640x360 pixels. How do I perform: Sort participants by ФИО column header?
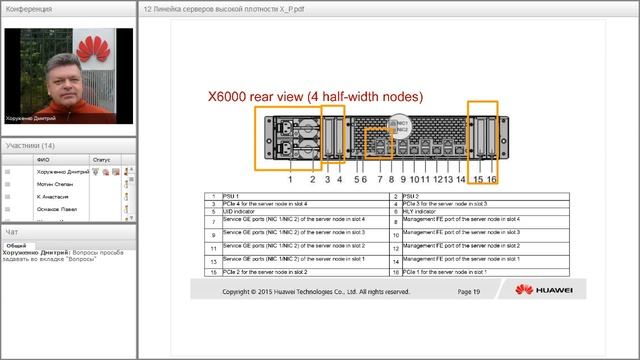(61, 160)
